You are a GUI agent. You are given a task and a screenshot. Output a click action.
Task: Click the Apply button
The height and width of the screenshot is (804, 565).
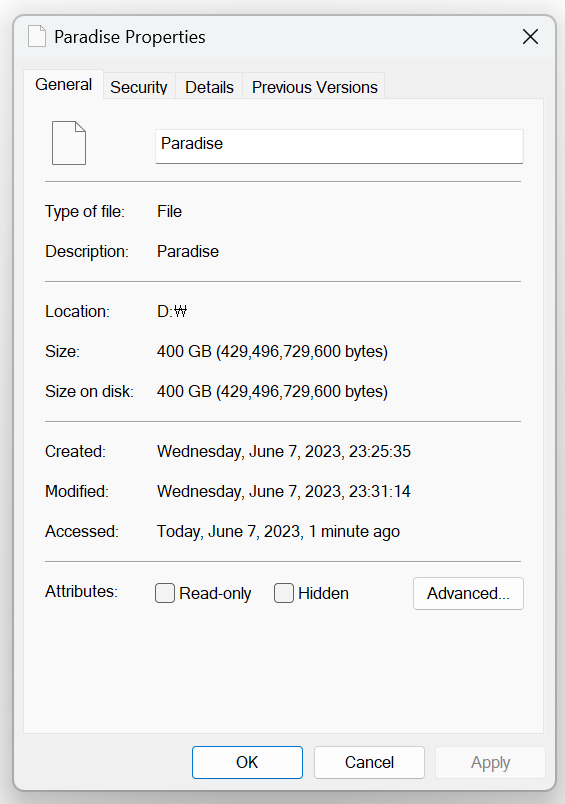[490, 762]
